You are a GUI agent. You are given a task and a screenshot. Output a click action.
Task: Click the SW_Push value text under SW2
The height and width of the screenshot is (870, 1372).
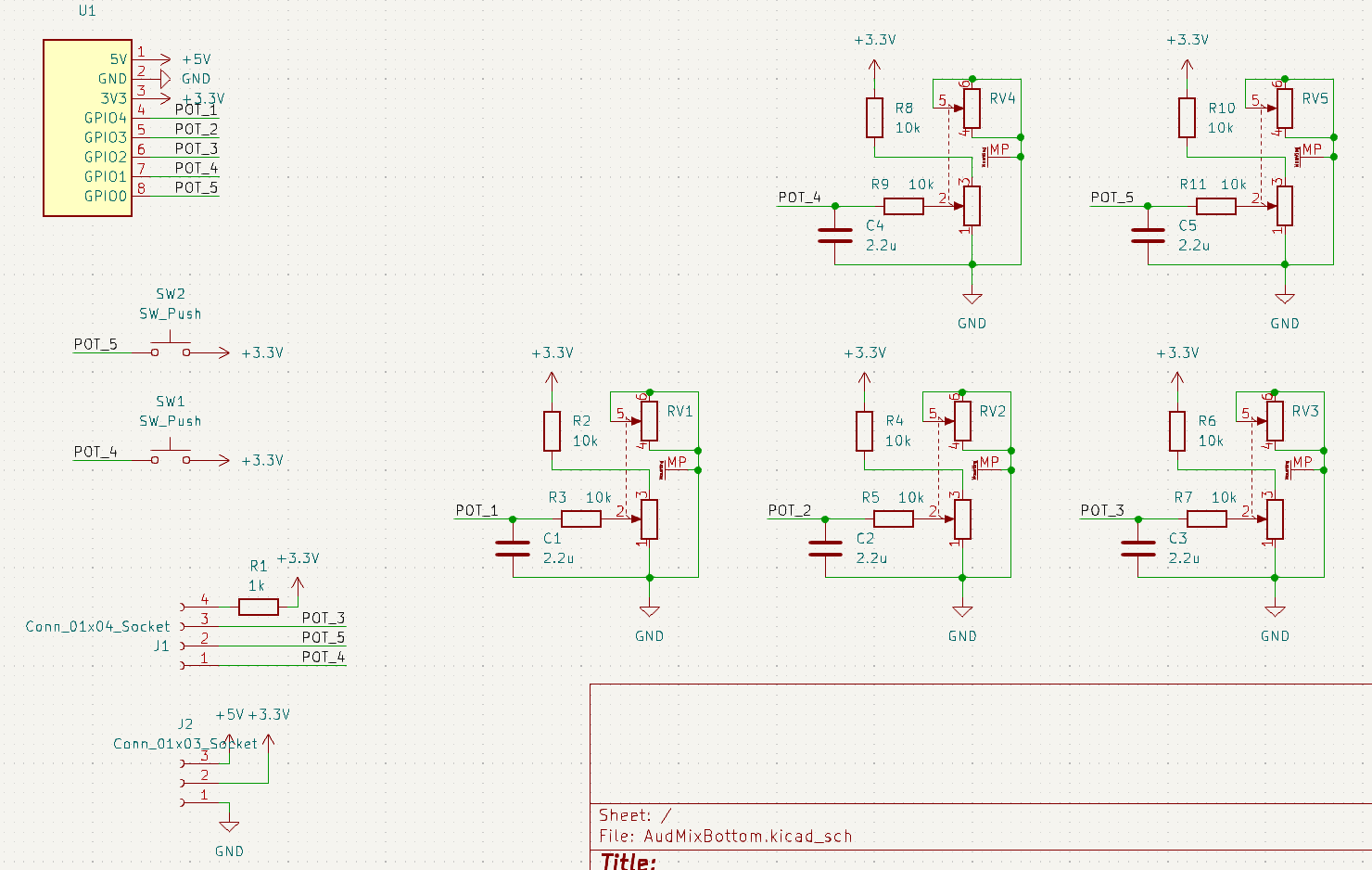(171, 313)
